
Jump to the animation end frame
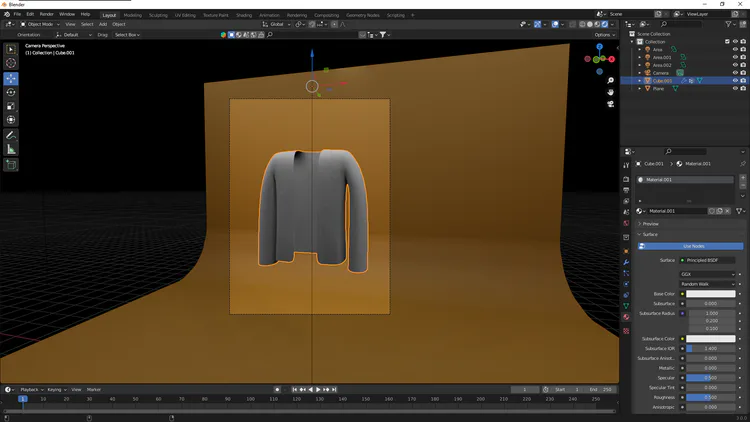click(334, 389)
